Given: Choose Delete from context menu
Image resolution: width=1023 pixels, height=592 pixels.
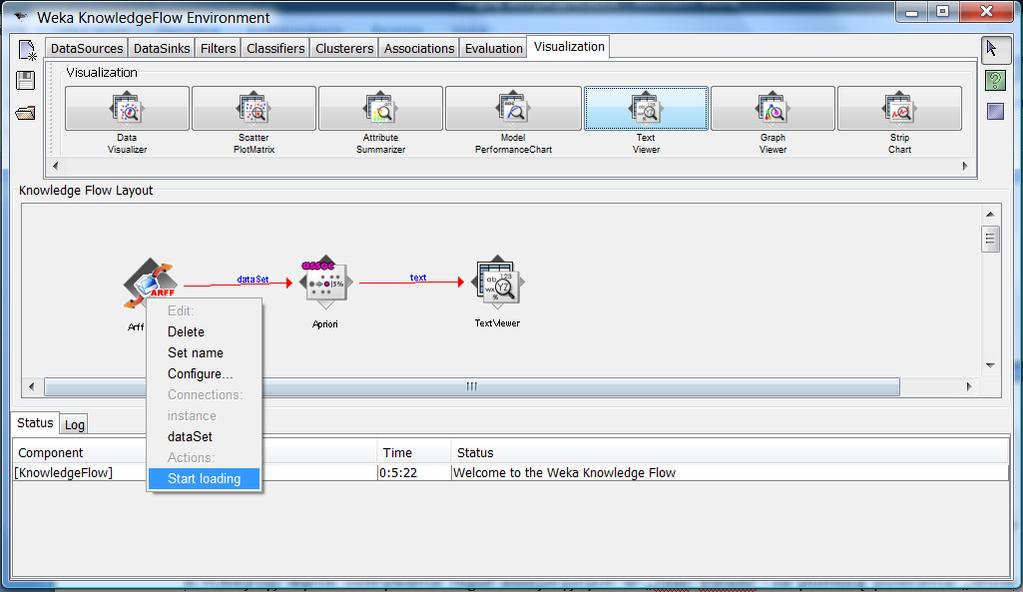Looking at the screenshot, I should coord(204,332).
